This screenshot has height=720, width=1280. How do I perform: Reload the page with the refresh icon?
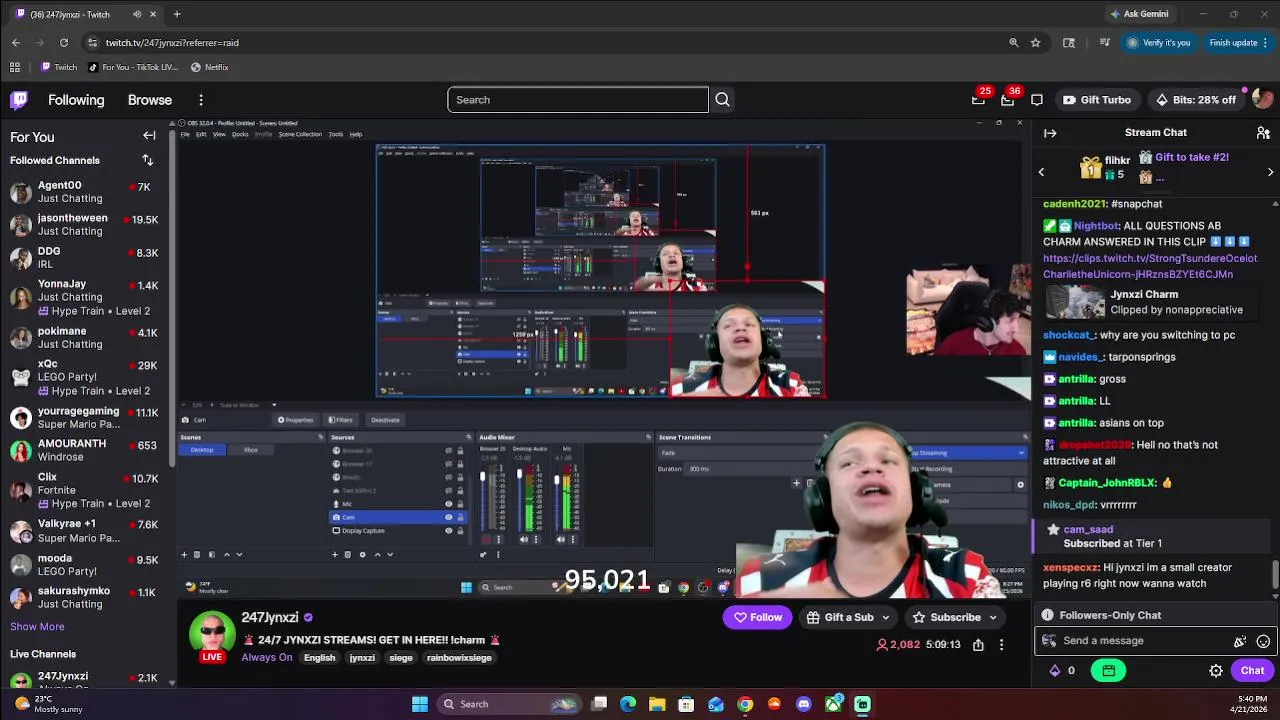click(64, 43)
